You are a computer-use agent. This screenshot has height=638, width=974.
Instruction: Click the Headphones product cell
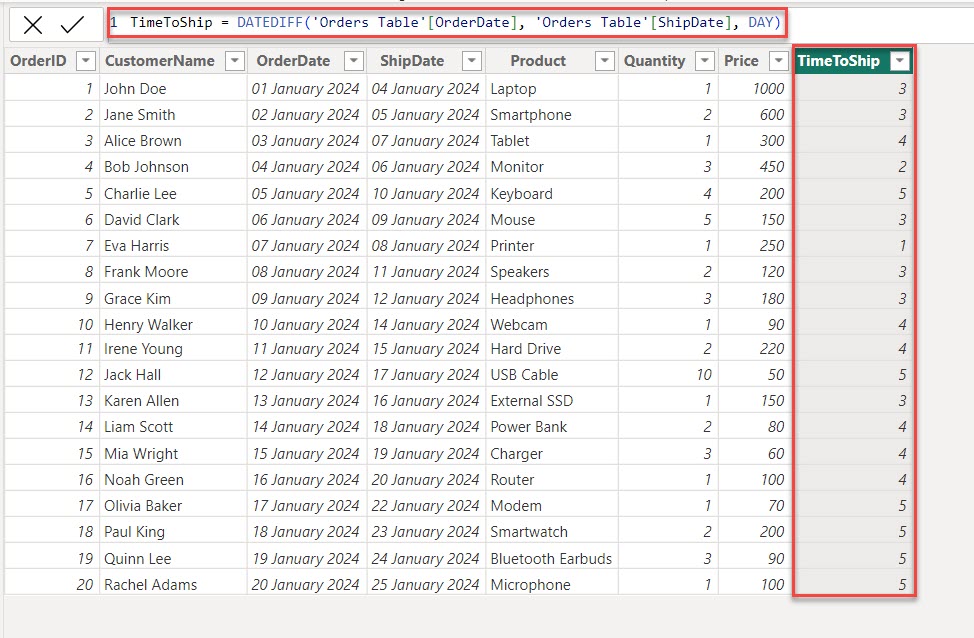pyautogui.click(x=552, y=299)
